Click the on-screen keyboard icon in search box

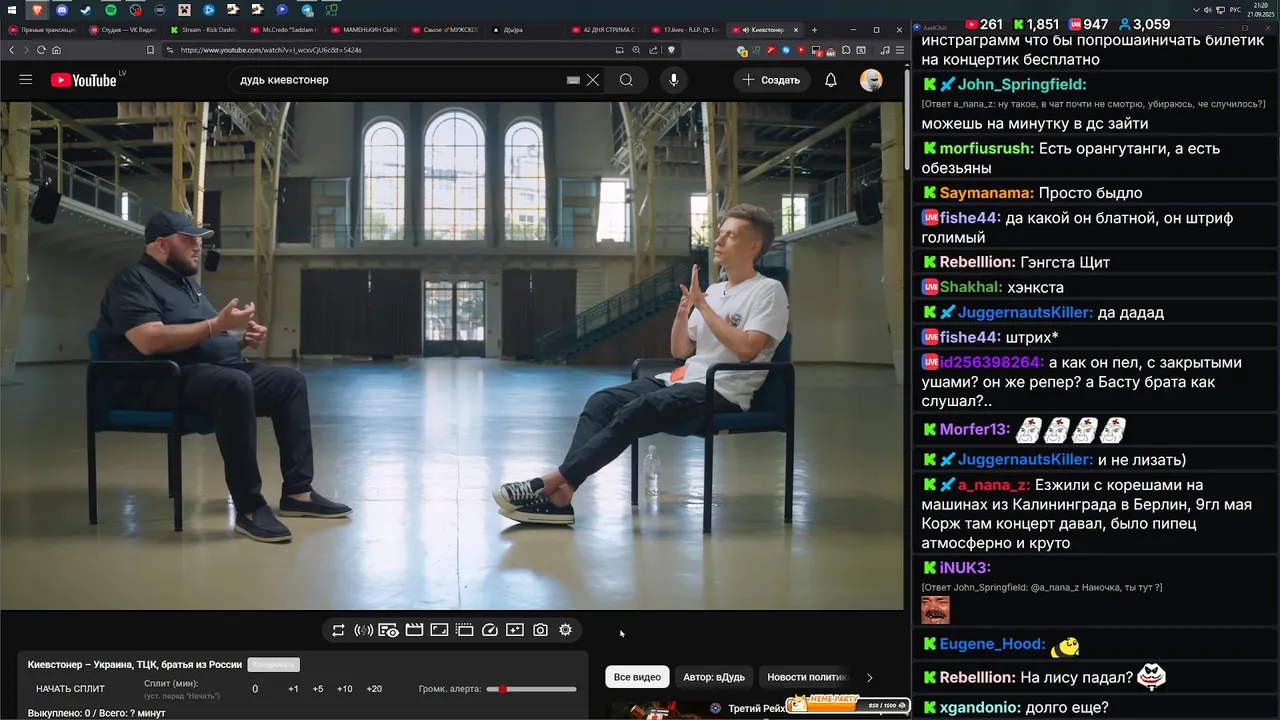tap(573, 80)
